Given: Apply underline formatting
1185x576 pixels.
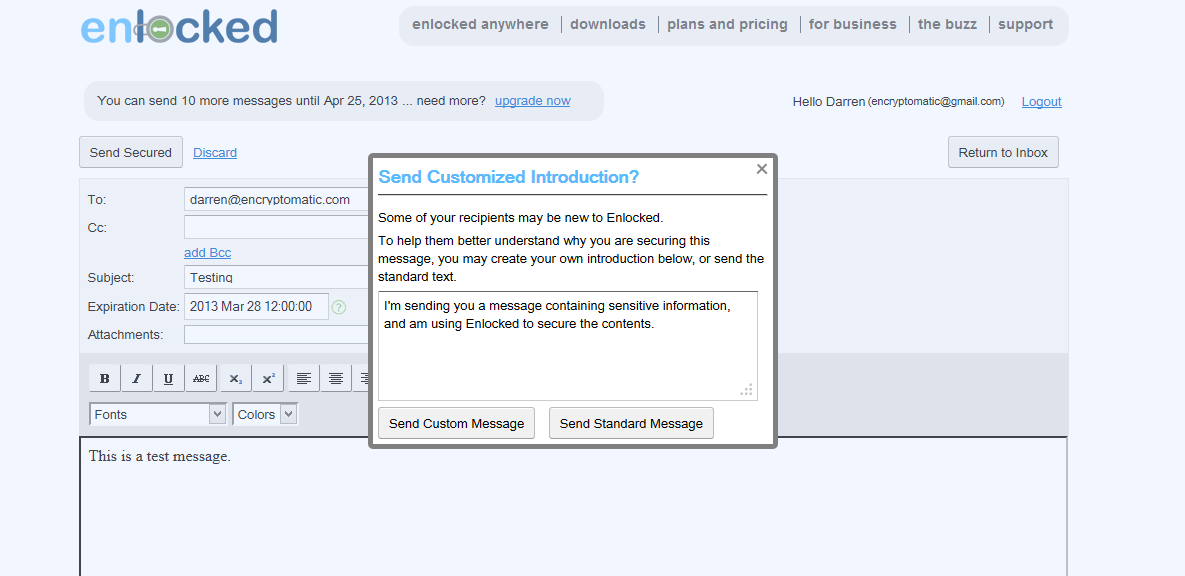Looking at the screenshot, I should pos(169,379).
